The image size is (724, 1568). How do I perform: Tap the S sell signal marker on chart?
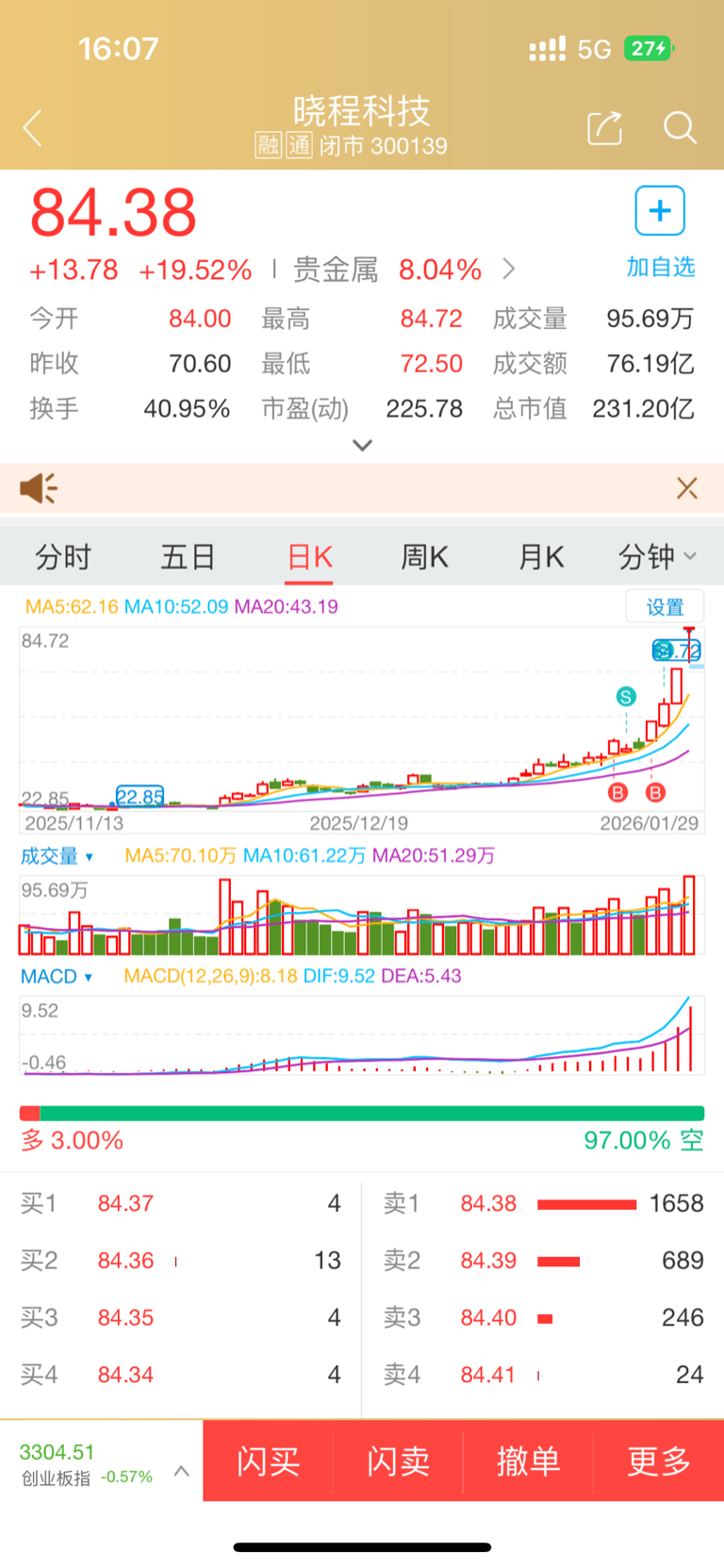tap(626, 697)
